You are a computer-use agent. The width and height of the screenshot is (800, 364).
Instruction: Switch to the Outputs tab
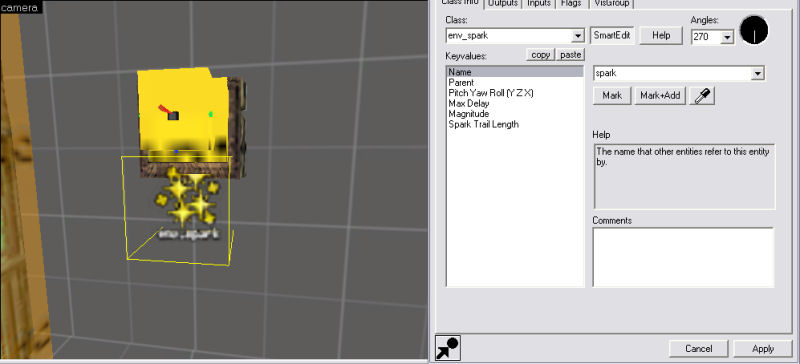click(503, 3)
